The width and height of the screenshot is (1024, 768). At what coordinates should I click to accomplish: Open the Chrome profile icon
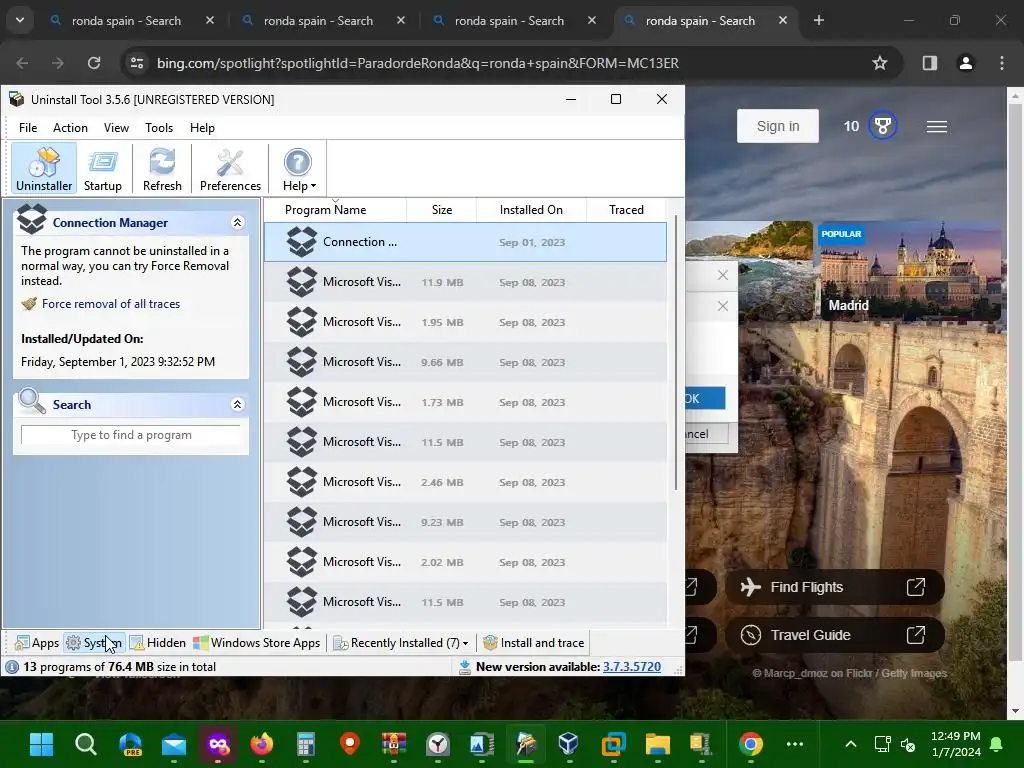pyautogui.click(x=965, y=63)
